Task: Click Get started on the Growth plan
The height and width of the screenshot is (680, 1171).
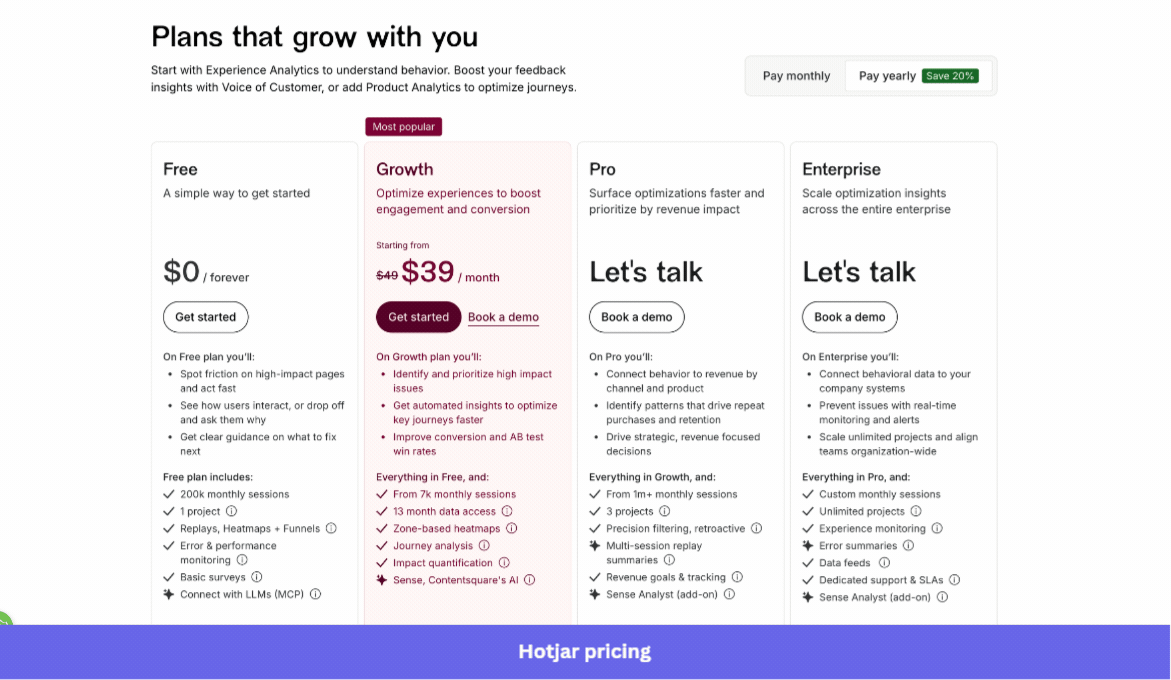Action: 418,317
